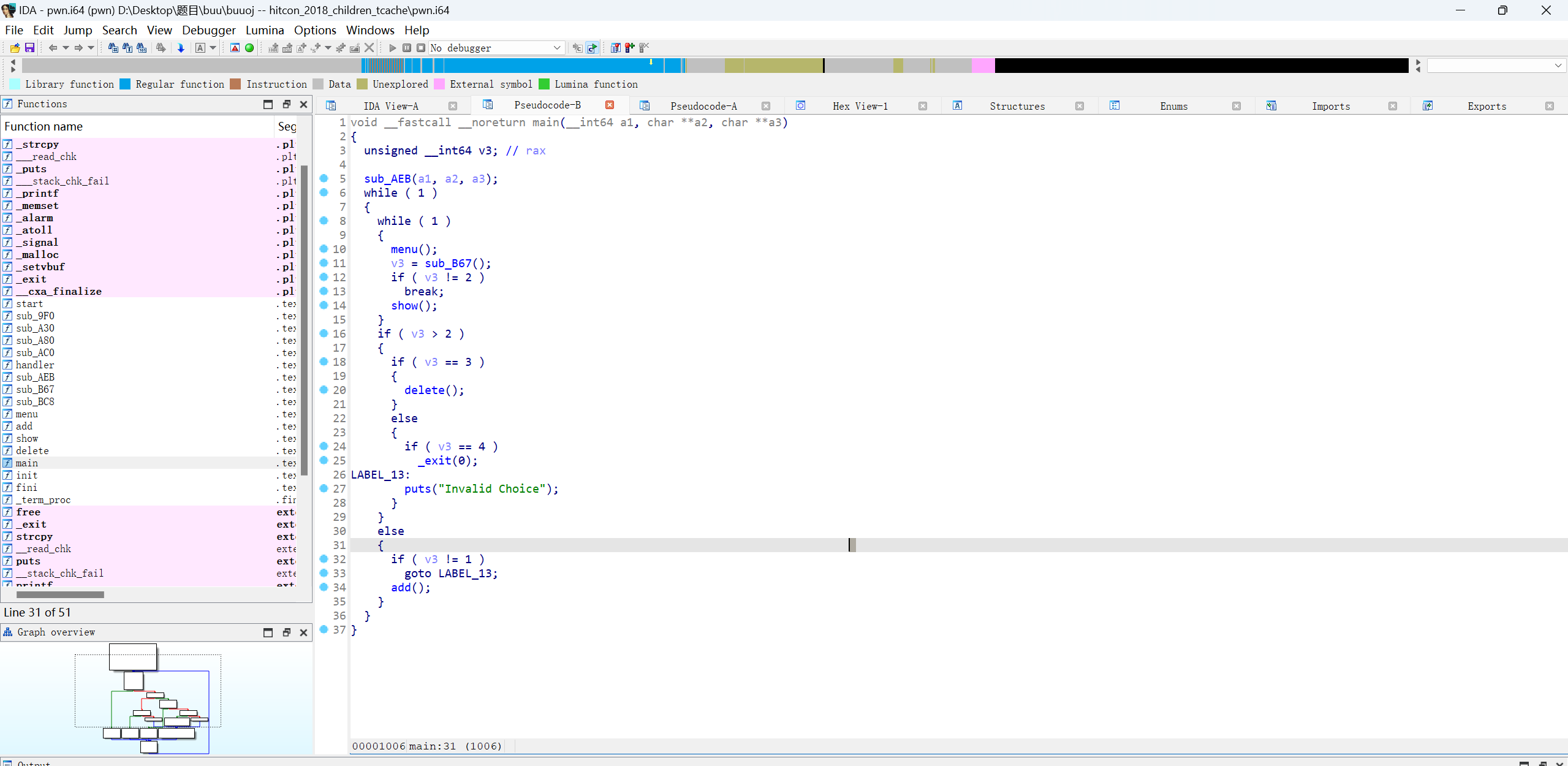Select 'sub_B67' in the Functions list
The height and width of the screenshot is (766, 1568).
[x=35, y=389]
